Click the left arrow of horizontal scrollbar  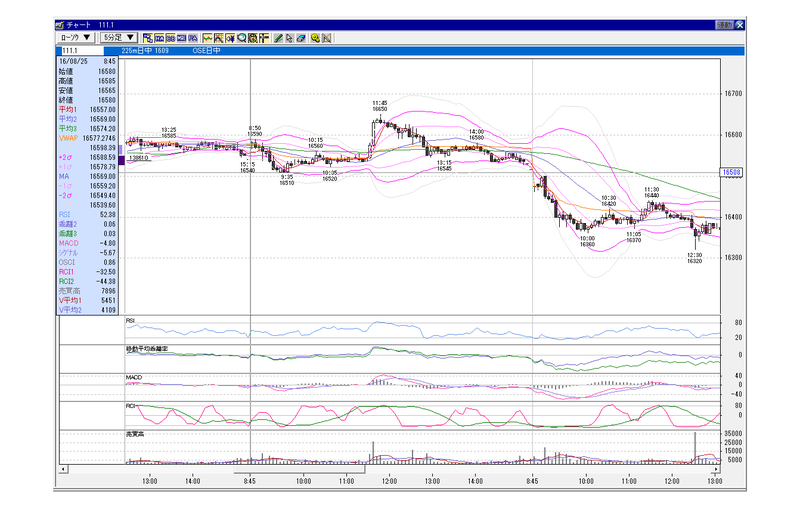[x=63, y=469]
